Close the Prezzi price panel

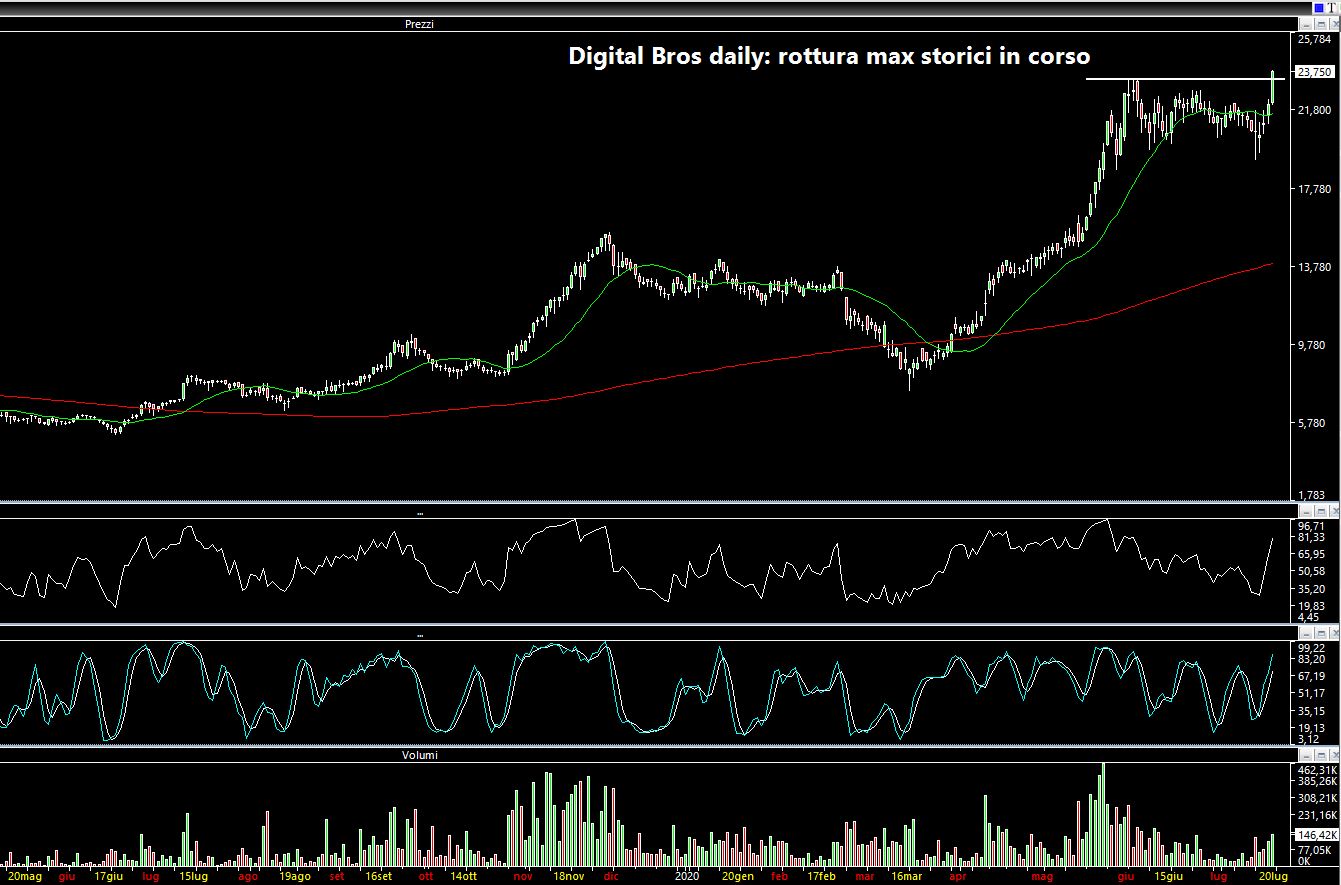click(x=1334, y=23)
